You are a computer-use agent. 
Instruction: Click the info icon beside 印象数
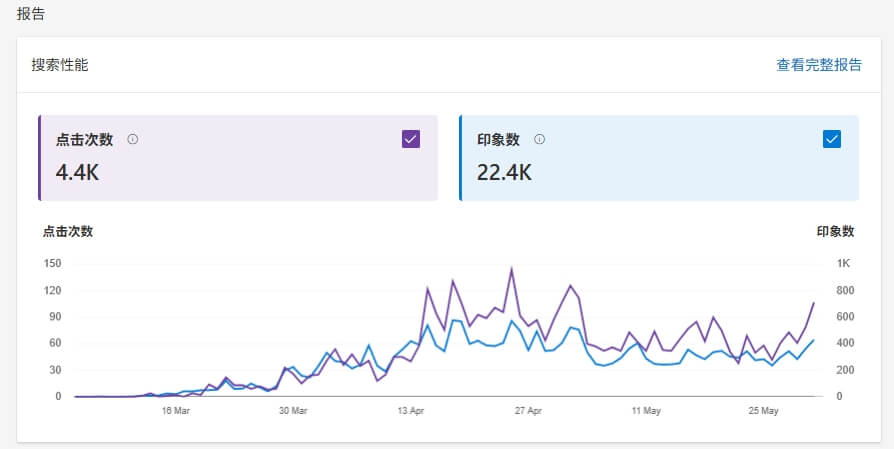(540, 140)
